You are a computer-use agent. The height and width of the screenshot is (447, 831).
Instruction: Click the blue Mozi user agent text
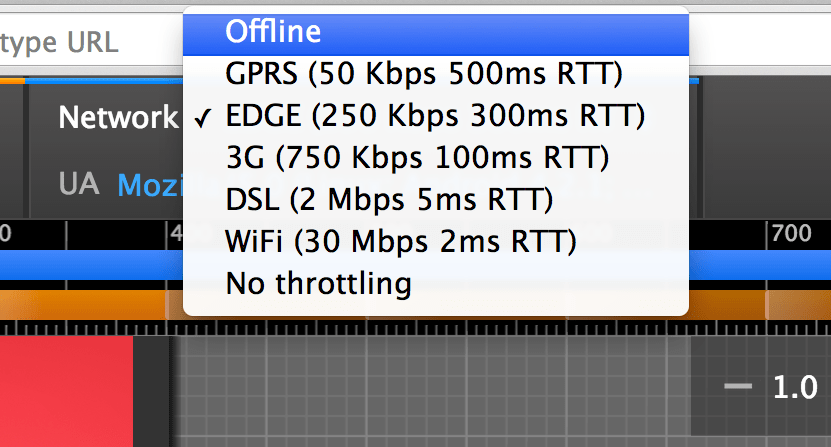pos(148,184)
